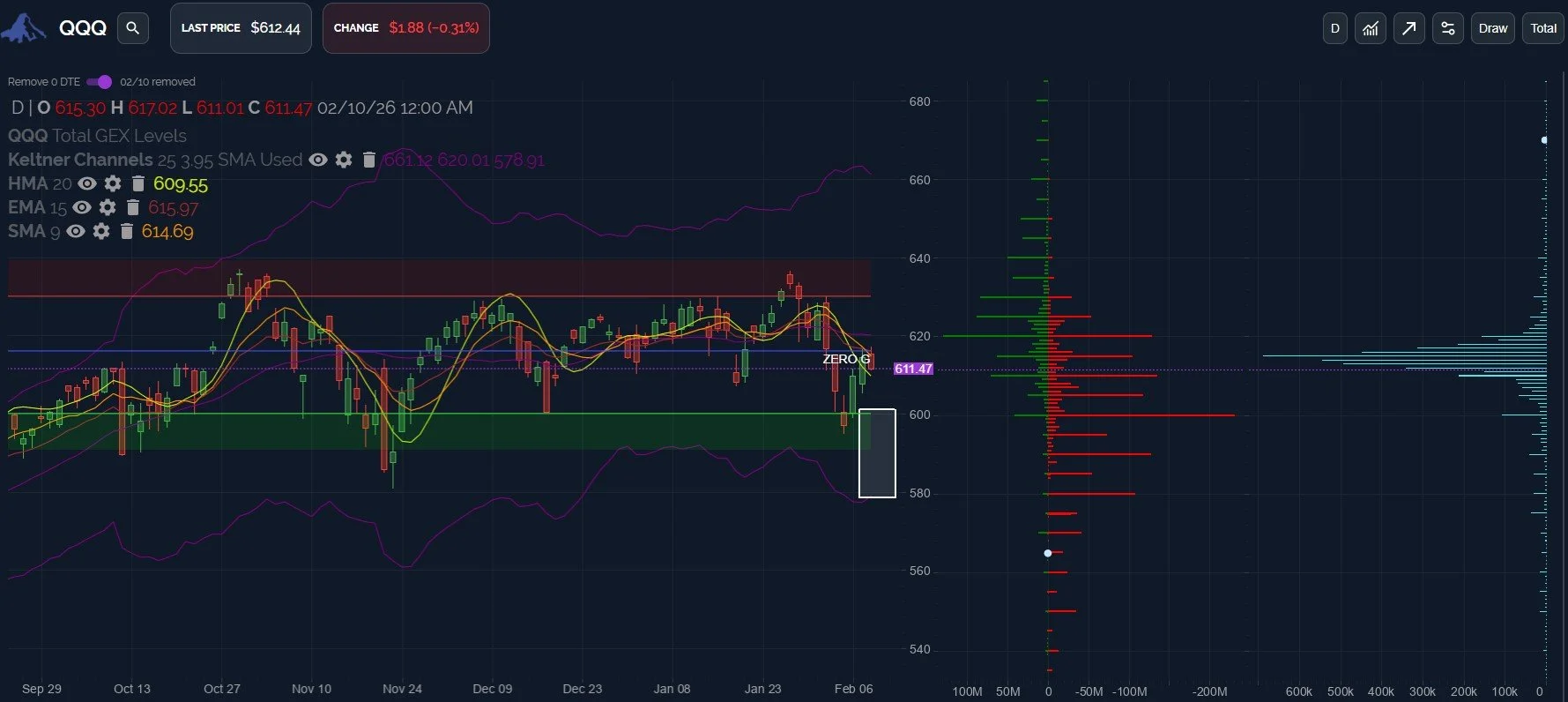1568x702 pixels.
Task: Click the Low price 611.01
Action: pyautogui.click(x=219, y=108)
